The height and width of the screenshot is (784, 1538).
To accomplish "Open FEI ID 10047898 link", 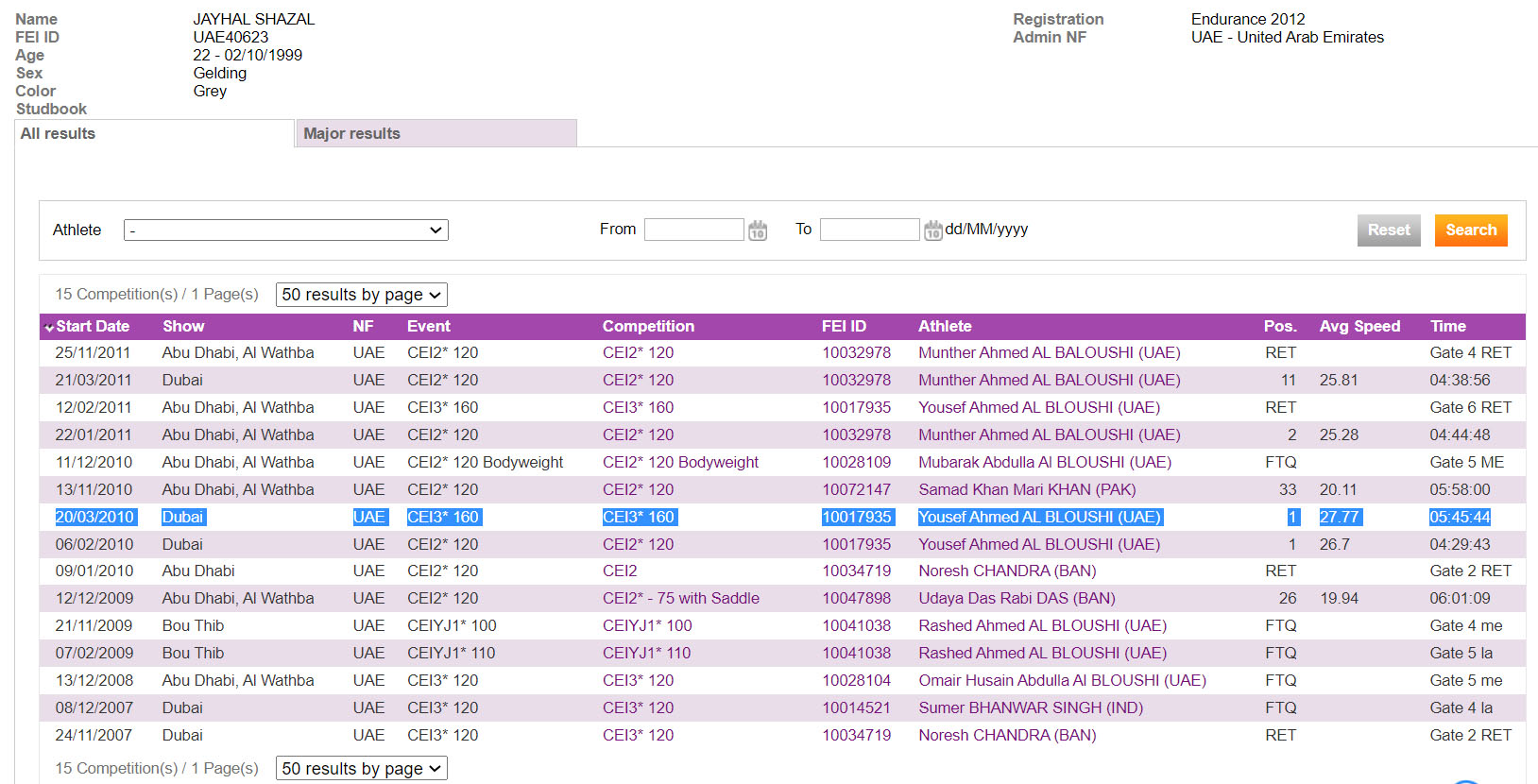I will point(856,598).
